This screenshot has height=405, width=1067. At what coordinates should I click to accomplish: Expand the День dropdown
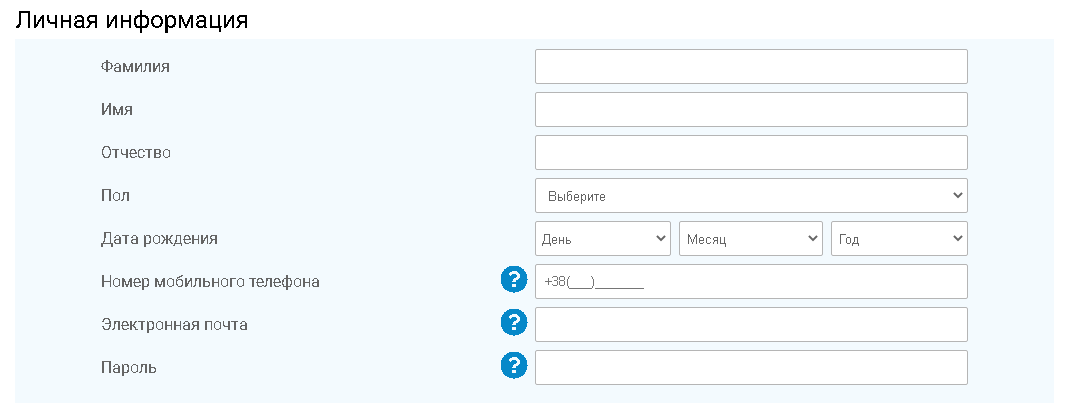(603, 238)
